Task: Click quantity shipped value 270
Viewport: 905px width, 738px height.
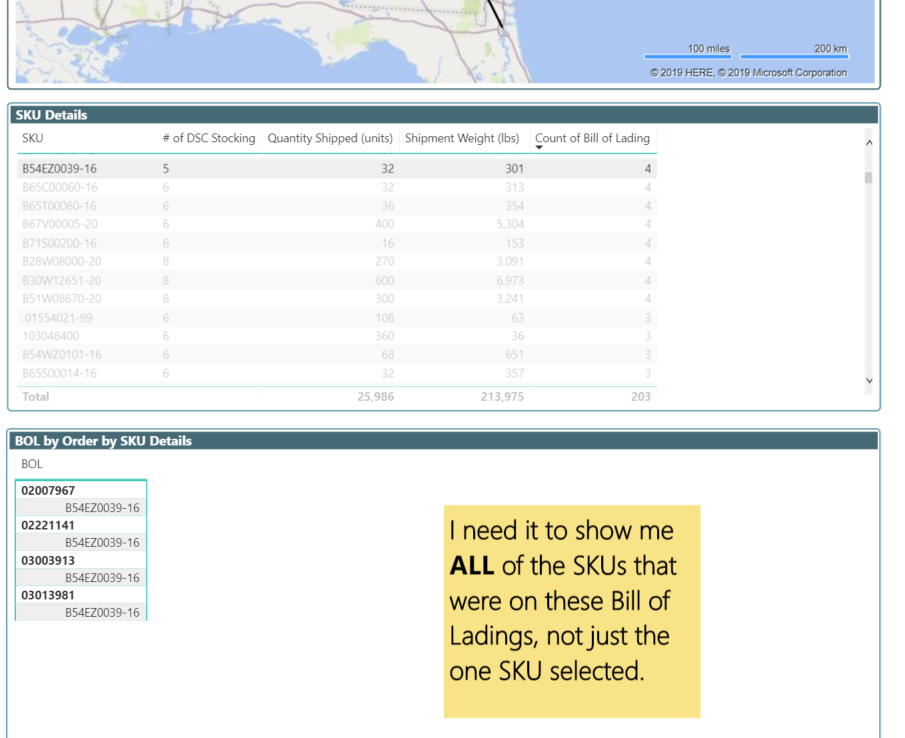Action: pos(384,261)
